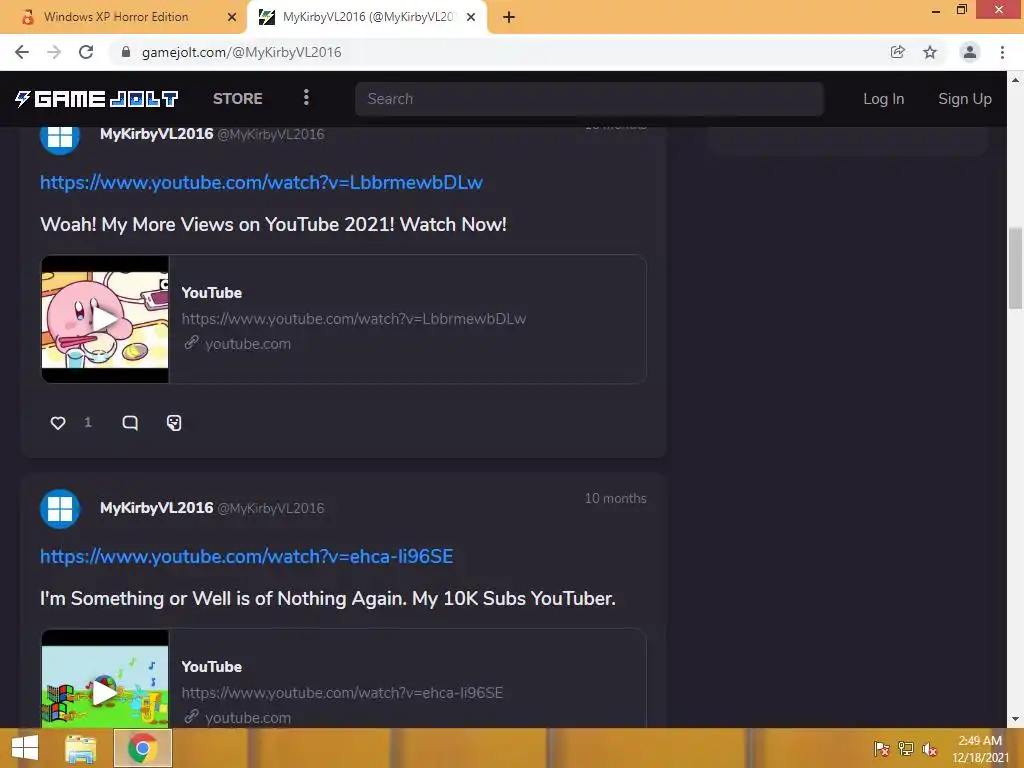Focus the Game Jolt Search field
The width and height of the screenshot is (1024, 768).
tap(589, 99)
